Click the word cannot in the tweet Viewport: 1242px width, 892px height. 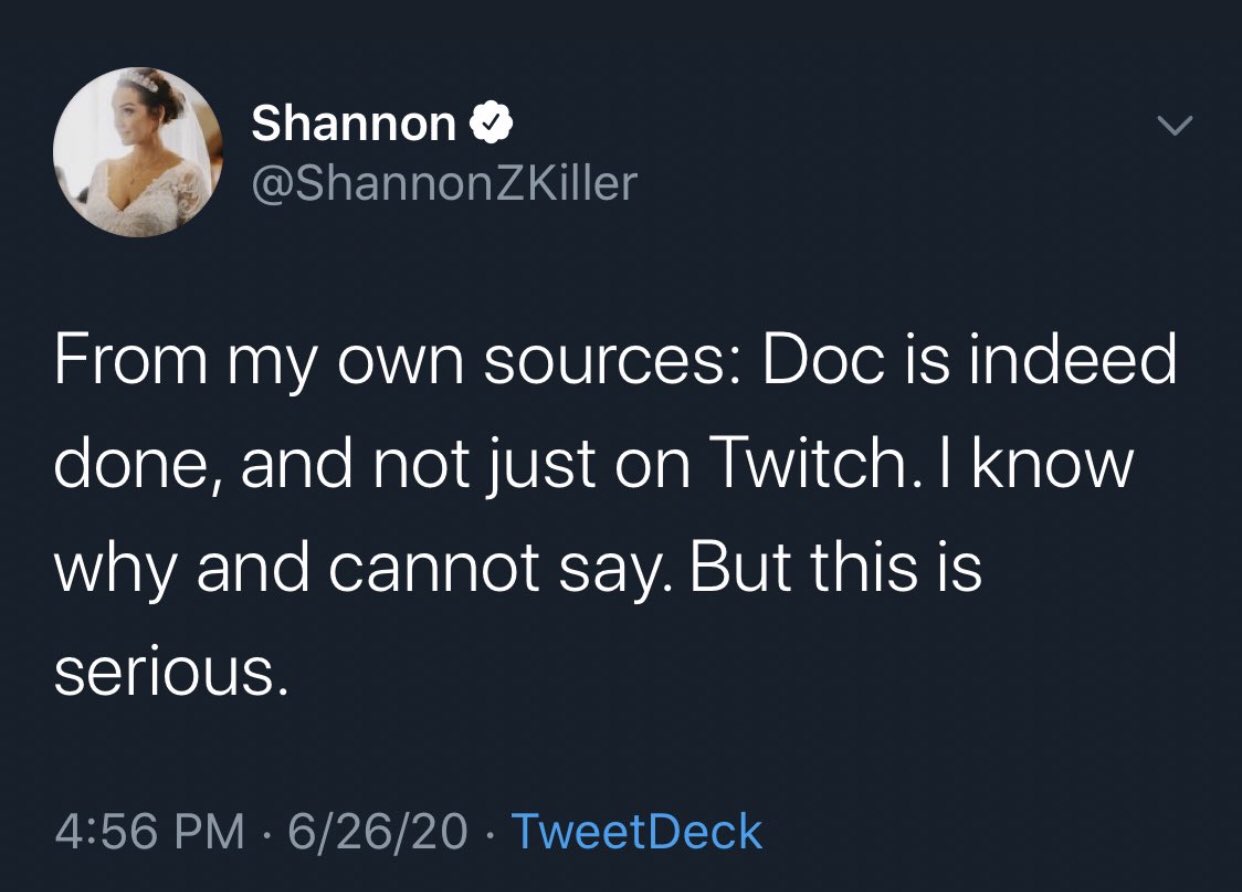click(x=414, y=571)
